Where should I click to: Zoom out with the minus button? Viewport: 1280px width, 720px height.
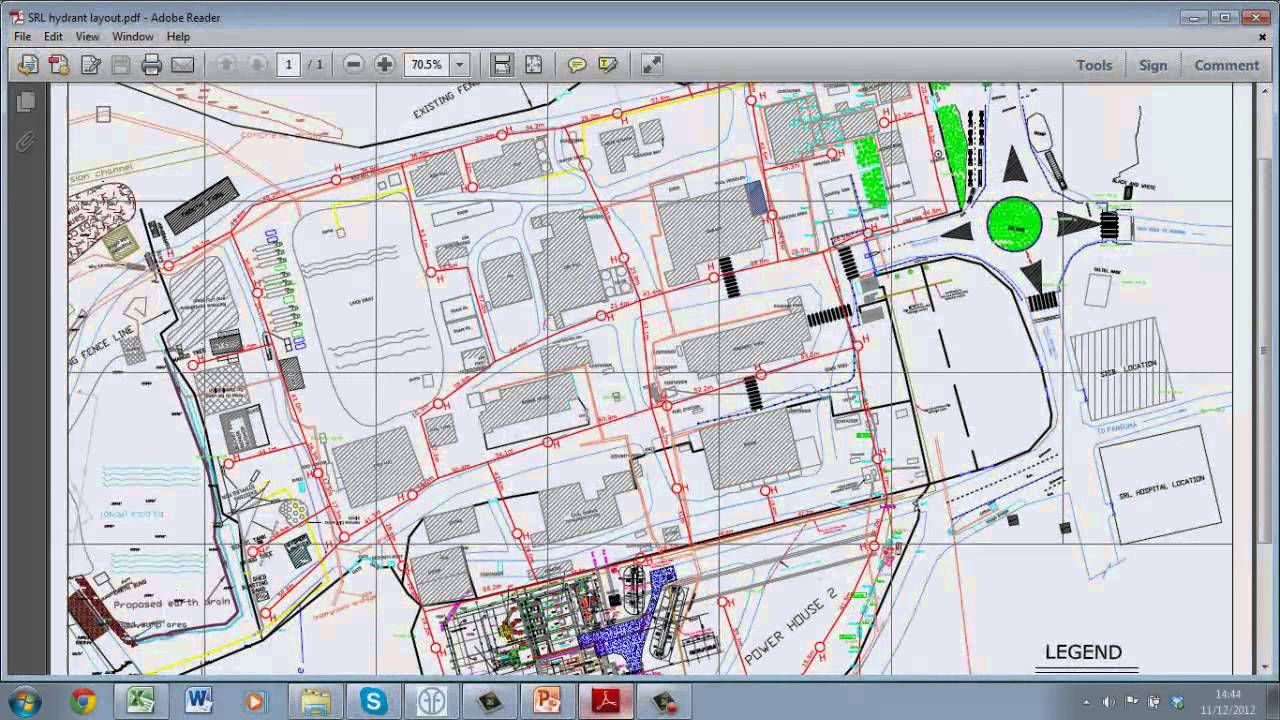tap(353, 65)
